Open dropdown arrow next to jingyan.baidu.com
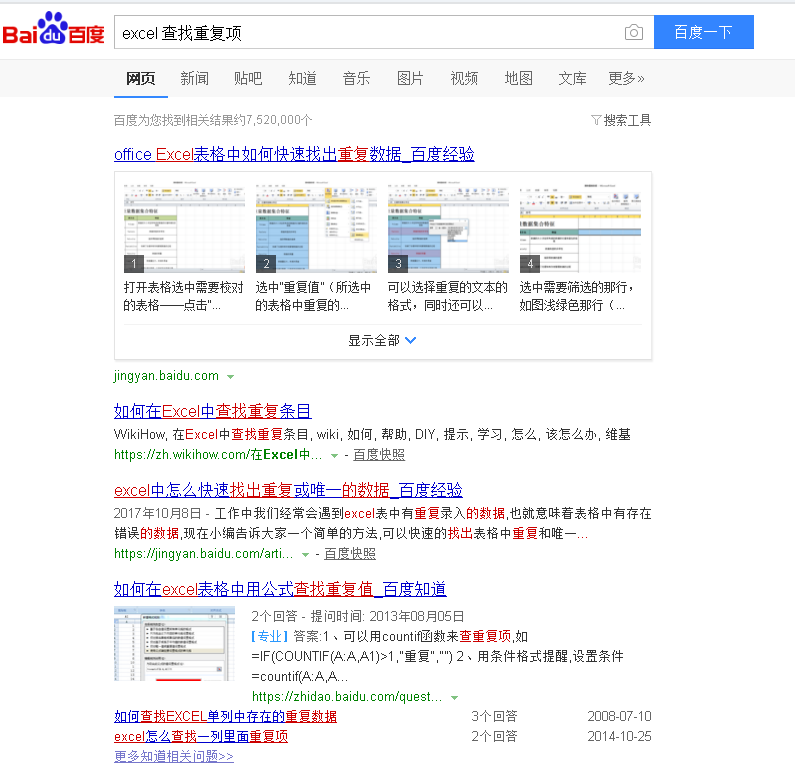 tap(231, 377)
